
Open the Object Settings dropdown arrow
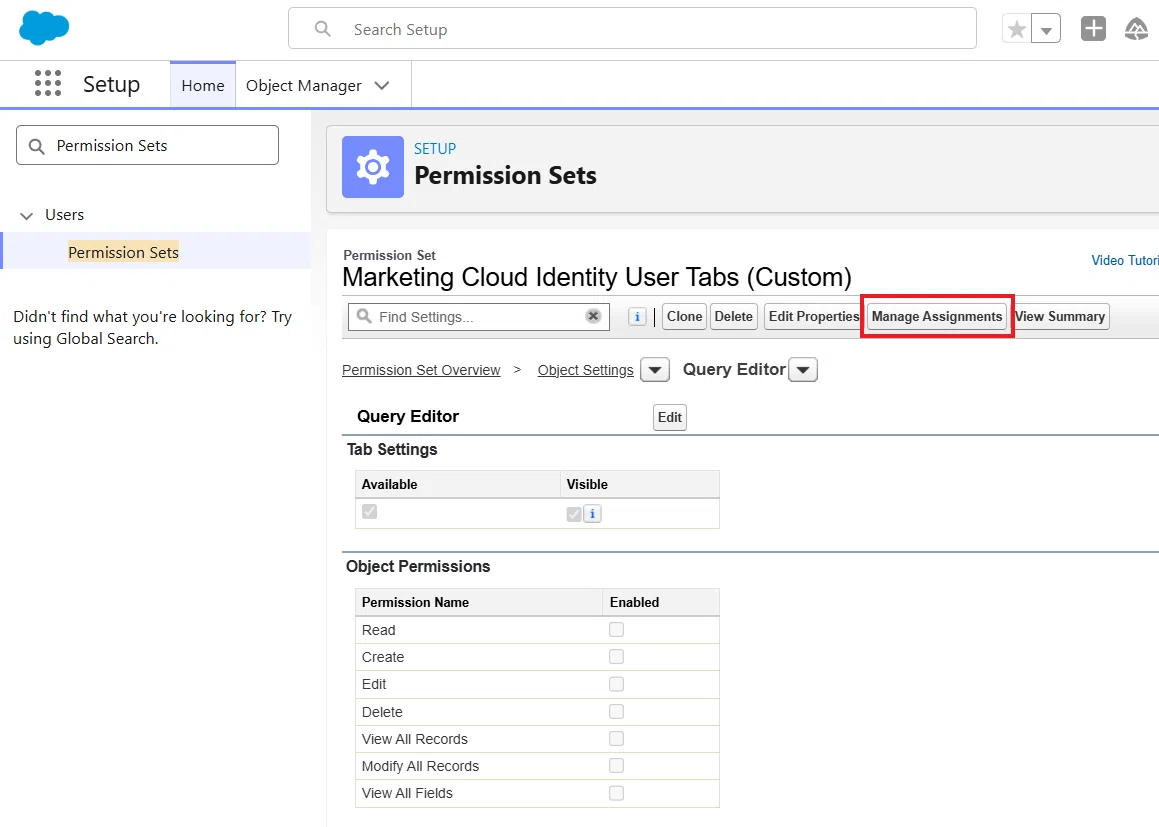pyautogui.click(x=655, y=370)
